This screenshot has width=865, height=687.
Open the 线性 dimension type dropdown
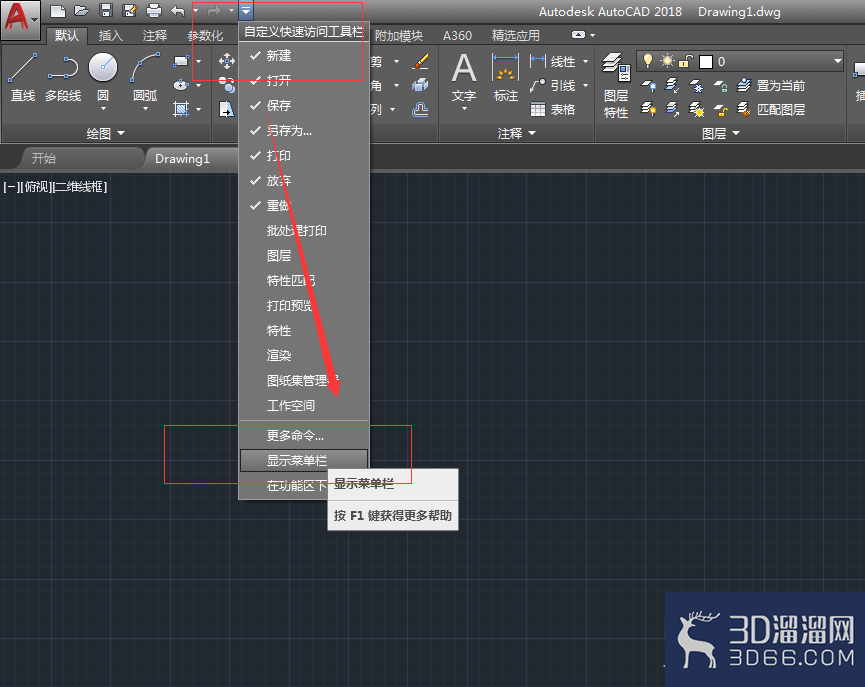click(585, 61)
